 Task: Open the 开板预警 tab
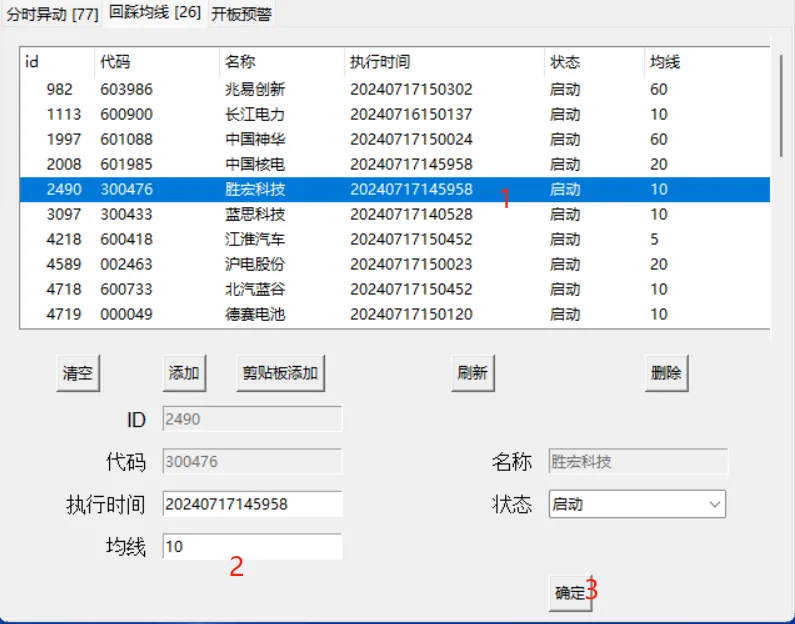[x=241, y=14]
